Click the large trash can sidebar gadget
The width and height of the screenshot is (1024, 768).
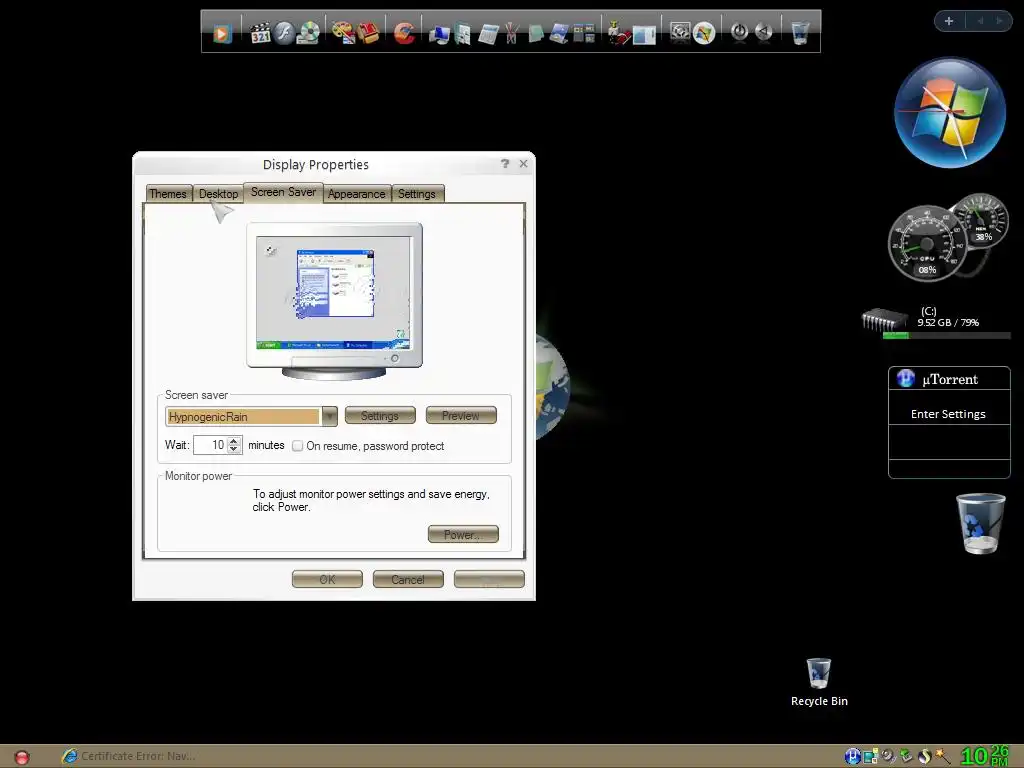point(980,523)
